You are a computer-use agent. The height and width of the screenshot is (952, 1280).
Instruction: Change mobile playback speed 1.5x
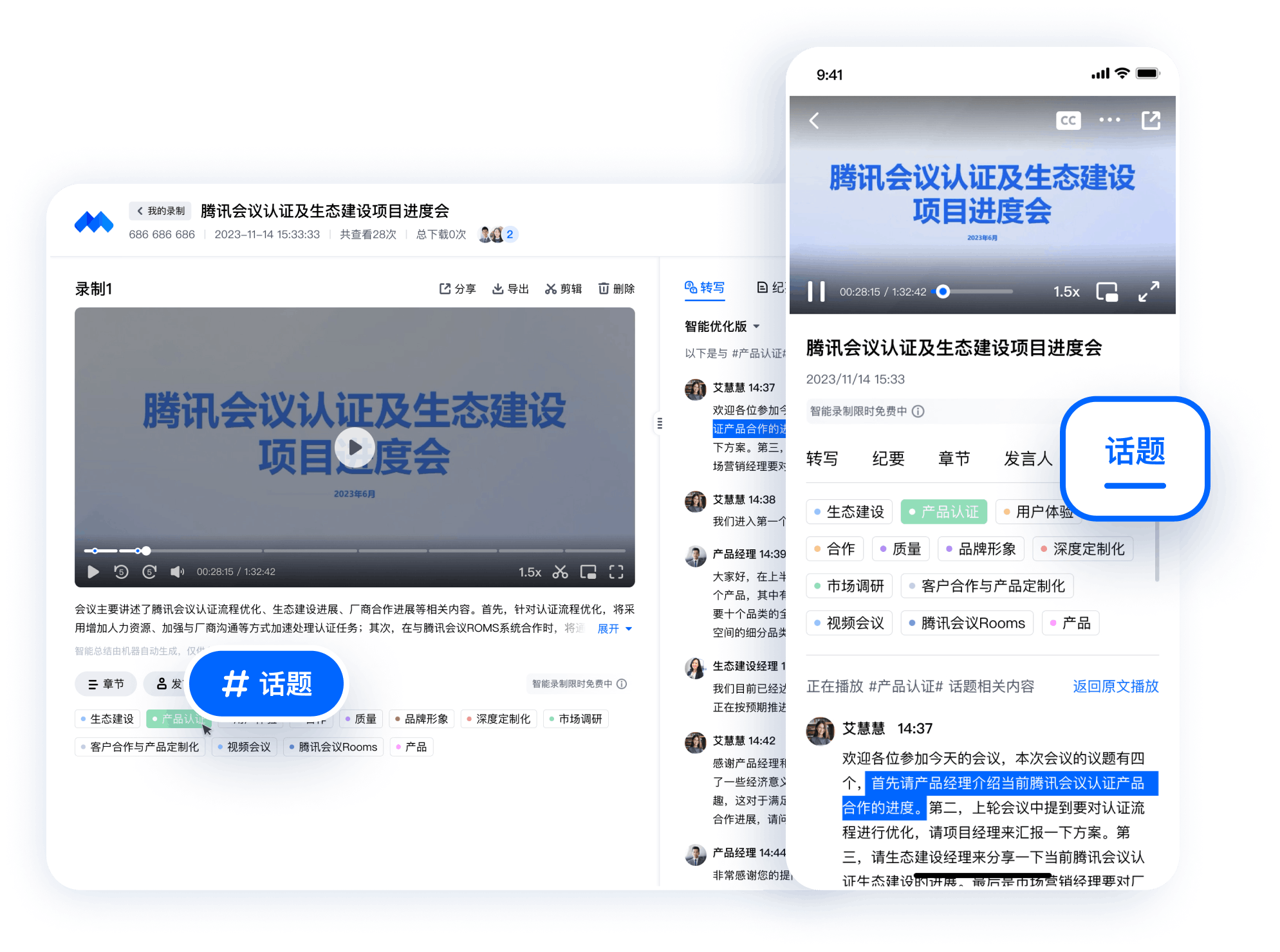click(x=1066, y=291)
